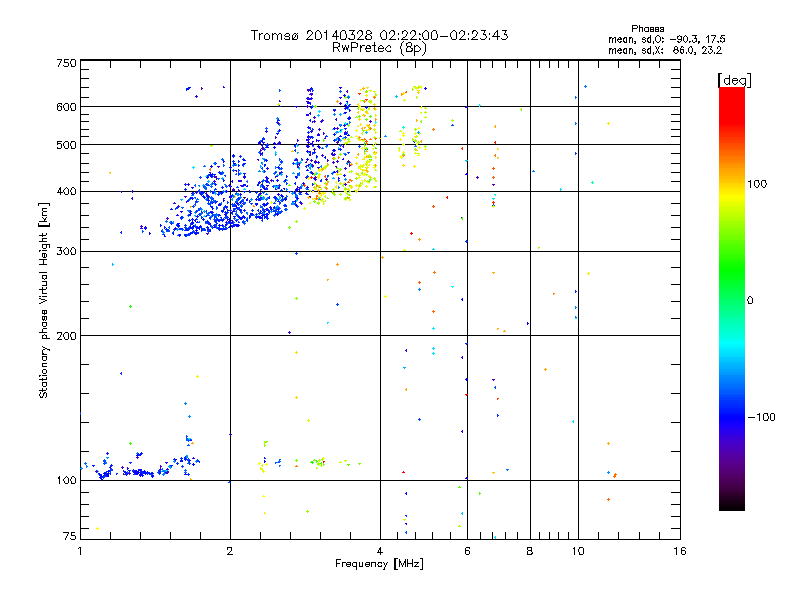Viewport: 800px width, 600px height.
Task: Click 'mean, sd,O: -90.3, 17.5' line
Action: [666, 39]
